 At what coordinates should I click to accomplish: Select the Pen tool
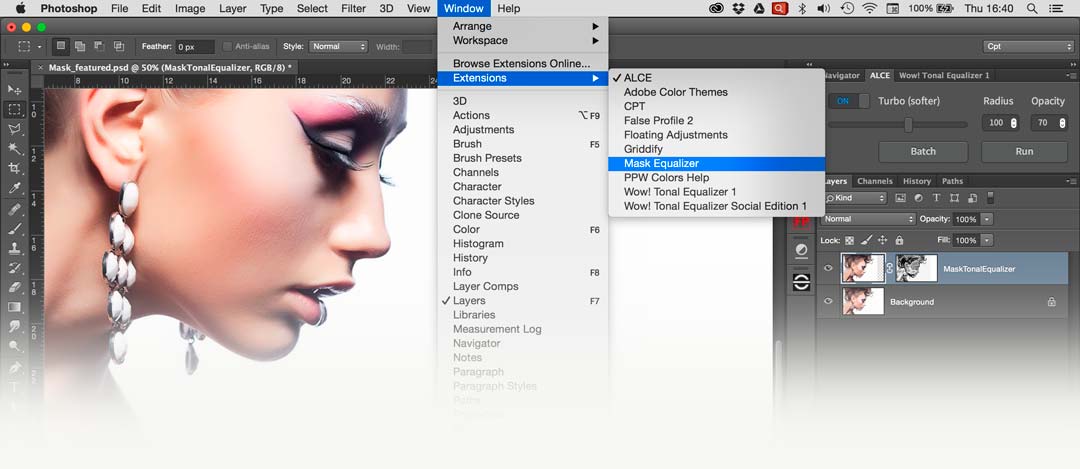point(14,368)
